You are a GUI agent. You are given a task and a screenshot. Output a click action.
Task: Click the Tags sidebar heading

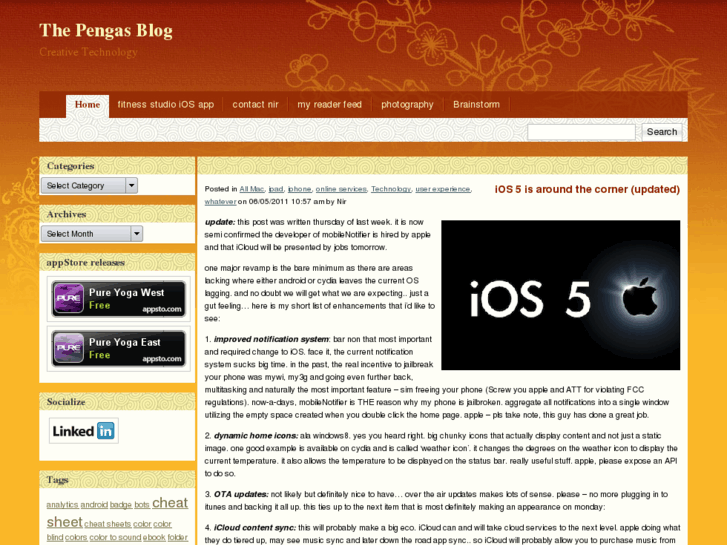point(57,480)
